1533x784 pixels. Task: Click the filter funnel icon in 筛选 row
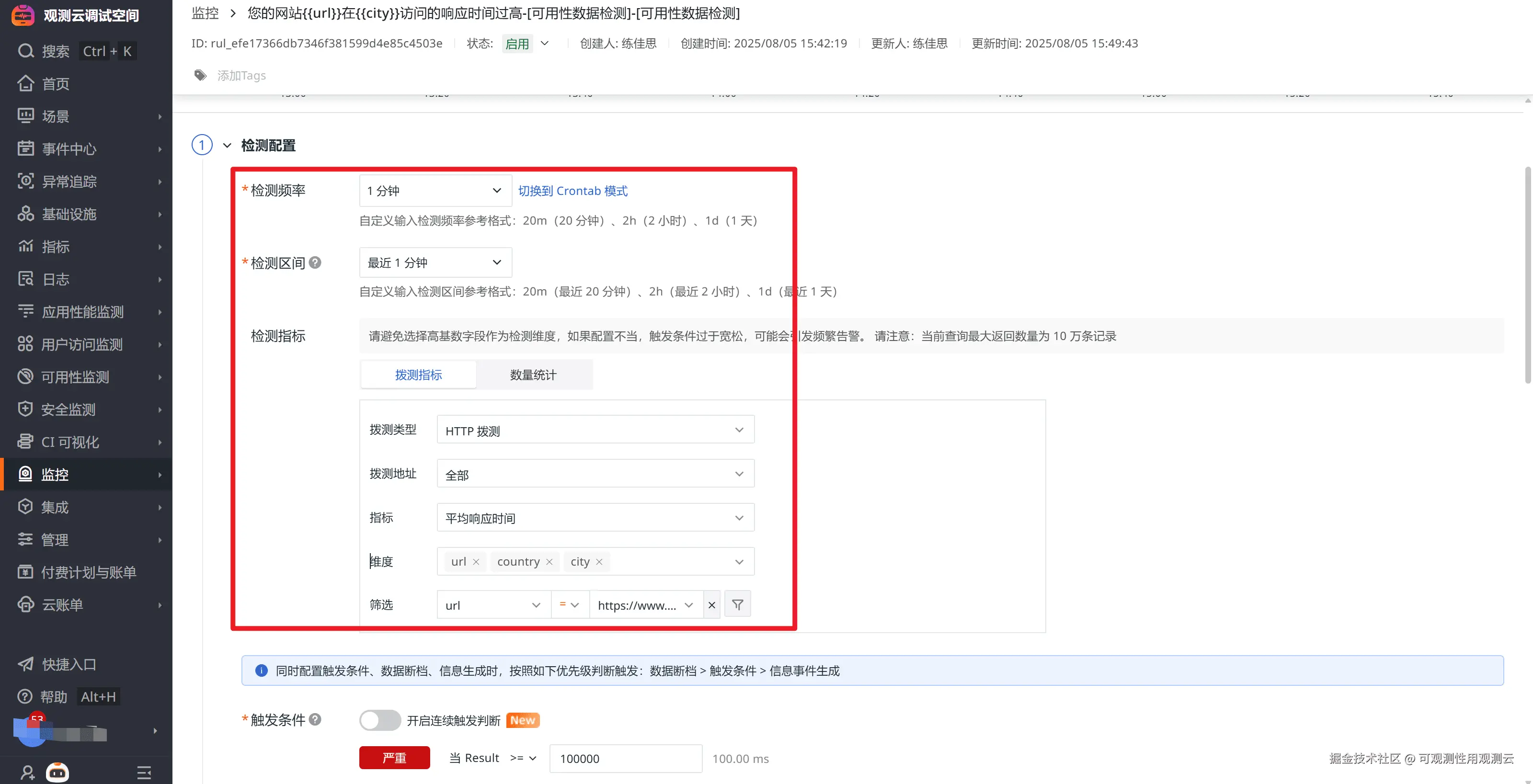737,605
